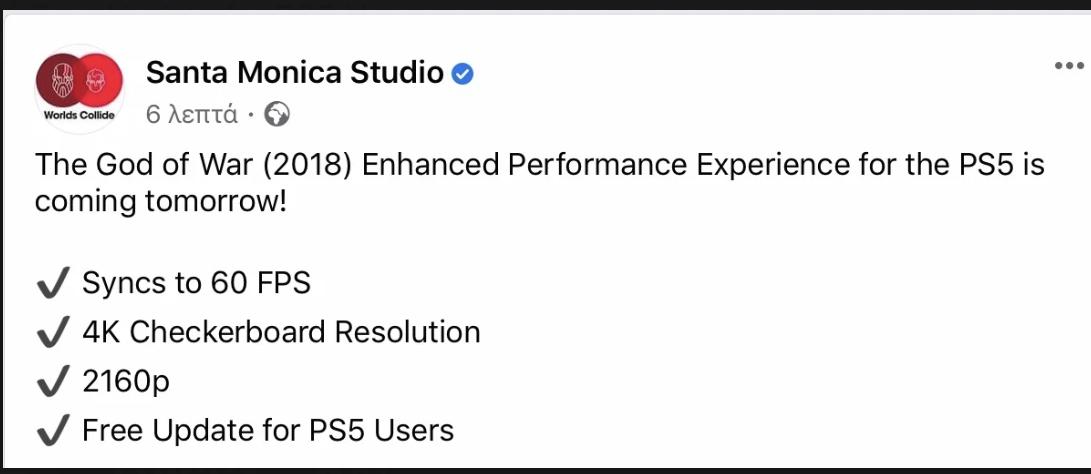Click the dark red Kratos face logo circle
Image resolution: width=1091 pixels, height=474 pixels.
coord(63,79)
